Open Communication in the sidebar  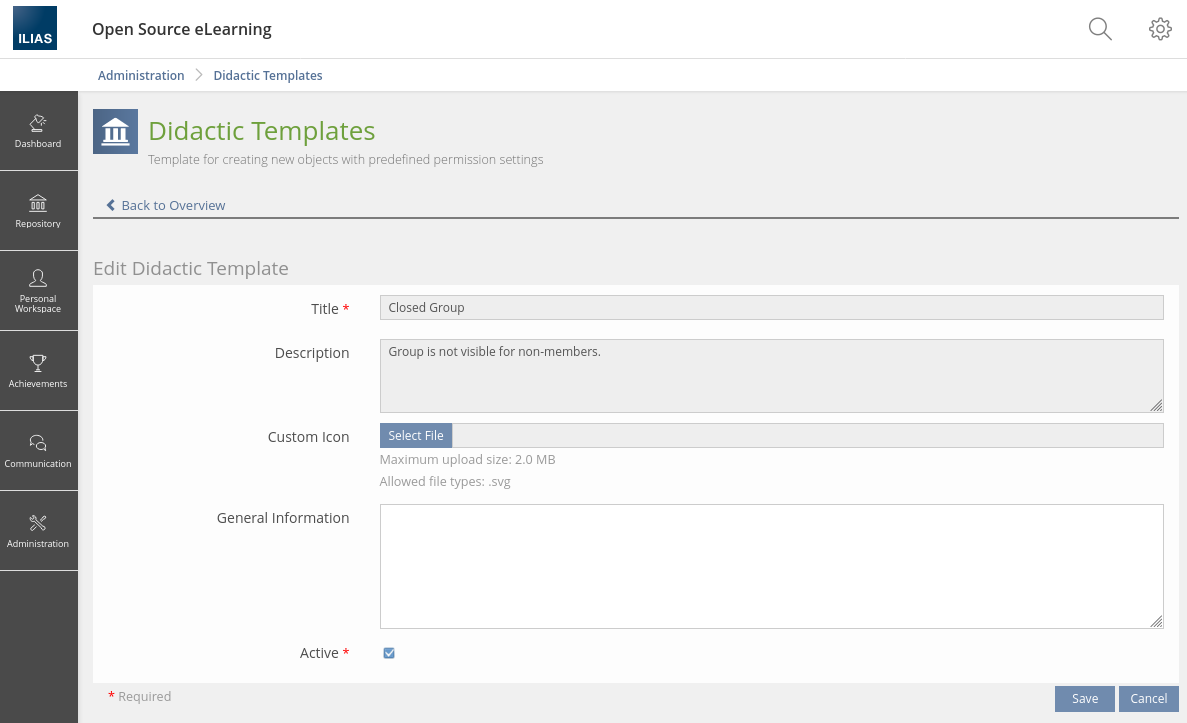click(x=38, y=451)
